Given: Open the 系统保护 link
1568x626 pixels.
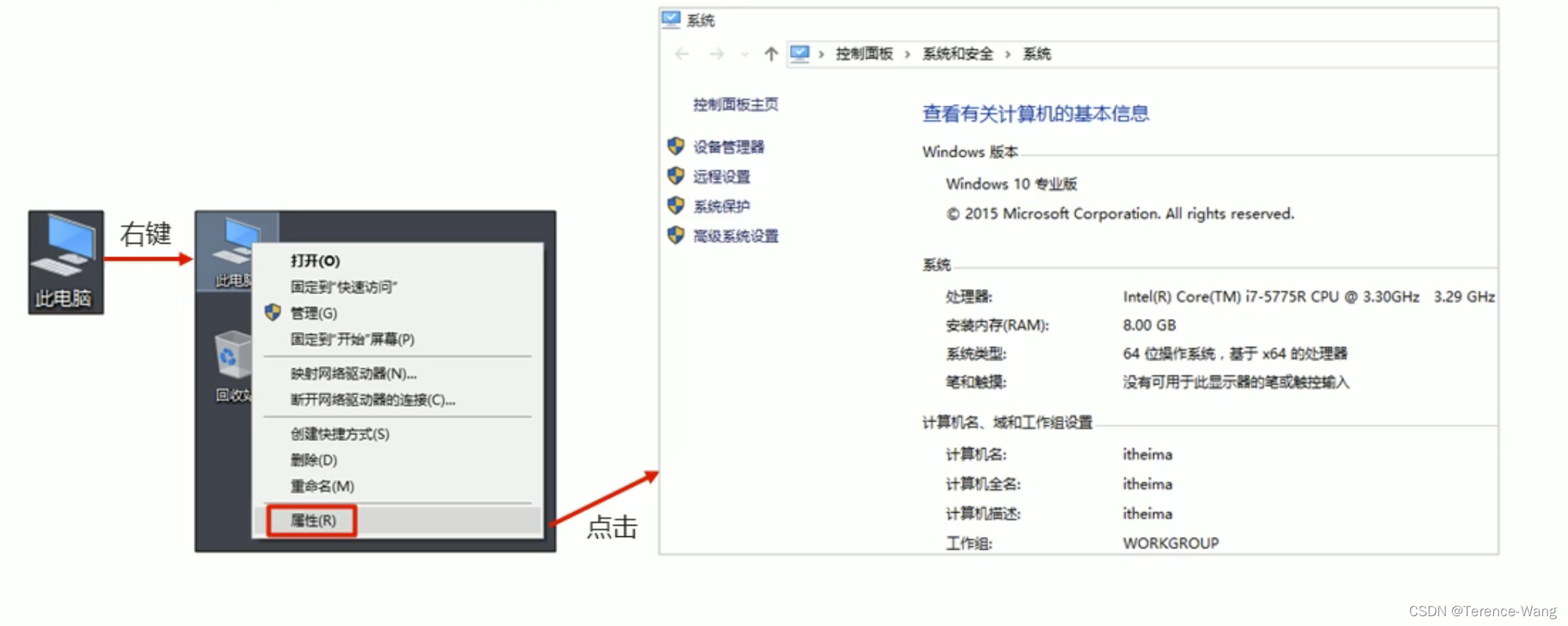Looking at the screenshot, I should click(721, 206).
